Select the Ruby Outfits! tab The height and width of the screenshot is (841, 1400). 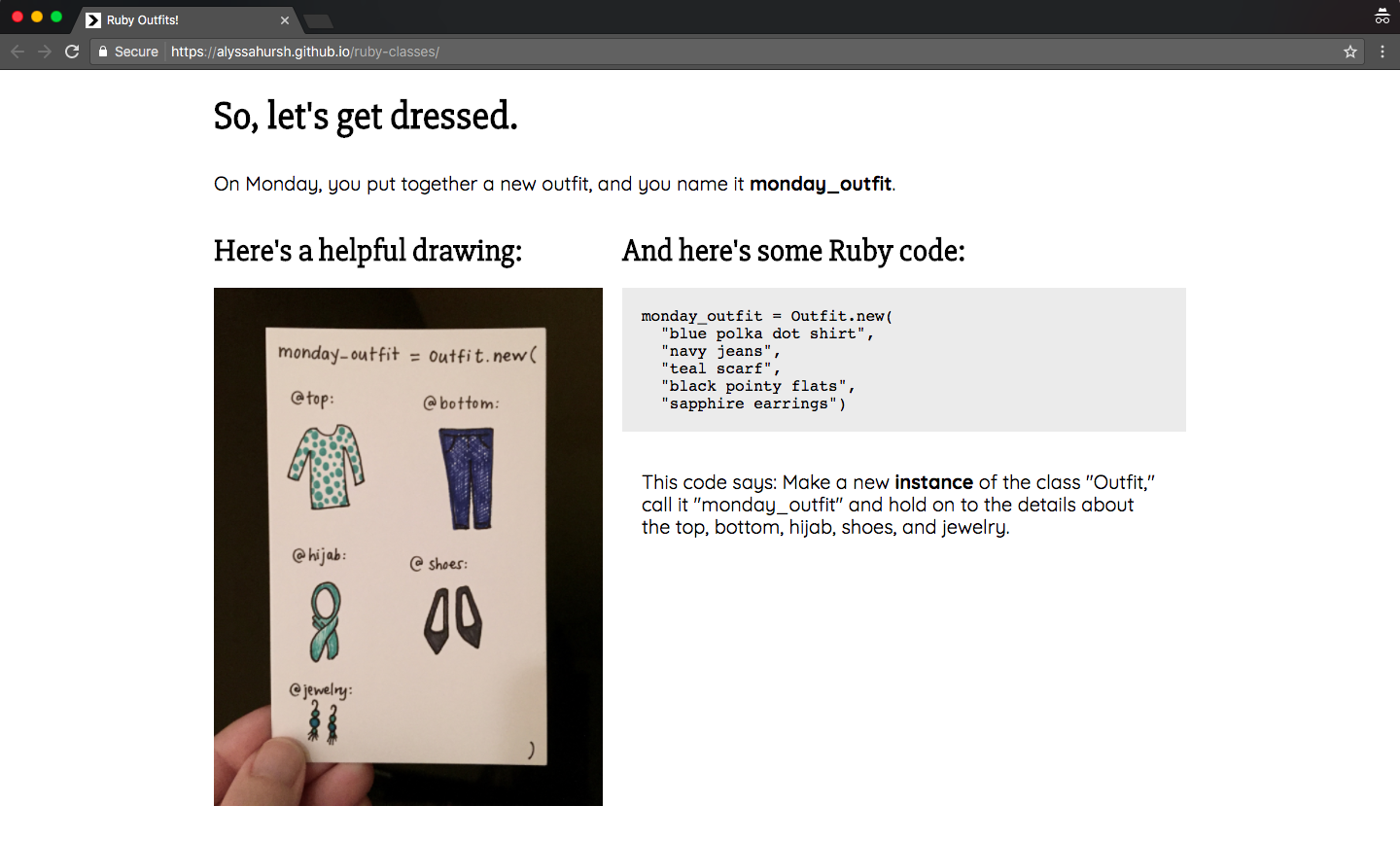pos(175,20)
